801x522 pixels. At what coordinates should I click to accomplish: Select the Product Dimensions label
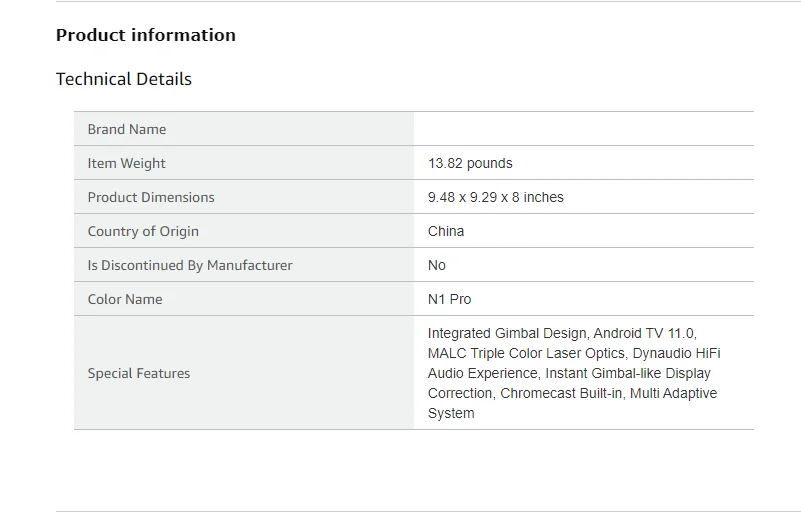pyautogui.click(x=151, y=197)
